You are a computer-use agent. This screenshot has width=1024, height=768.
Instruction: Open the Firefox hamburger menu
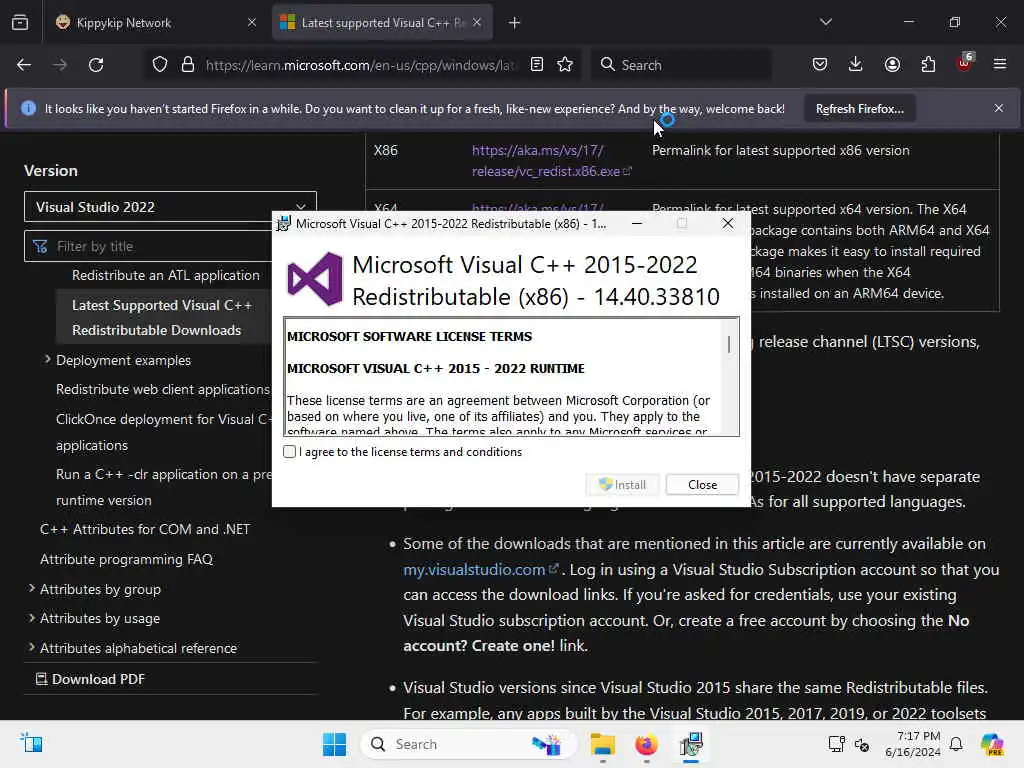[1000, 65]
